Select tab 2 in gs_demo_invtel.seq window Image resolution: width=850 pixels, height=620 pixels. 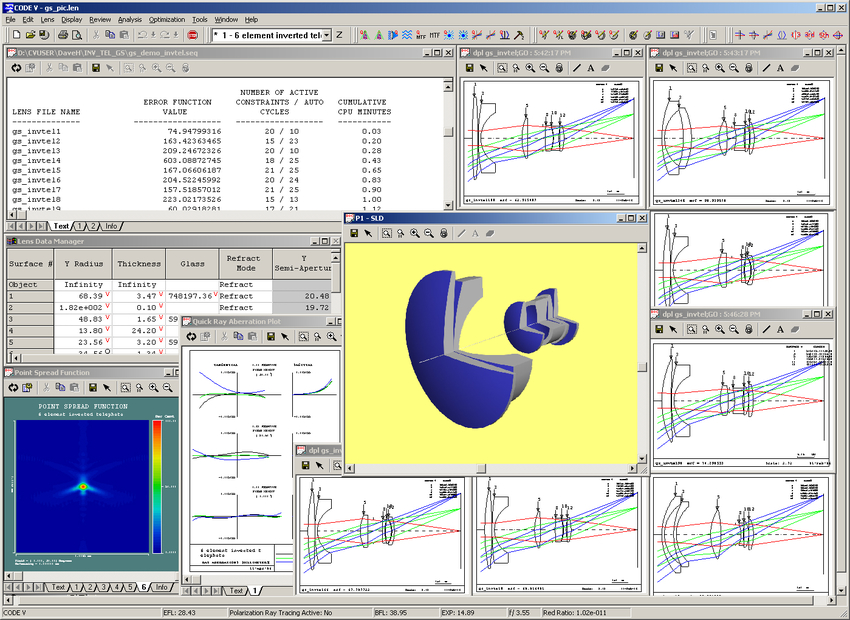(93, 226)
